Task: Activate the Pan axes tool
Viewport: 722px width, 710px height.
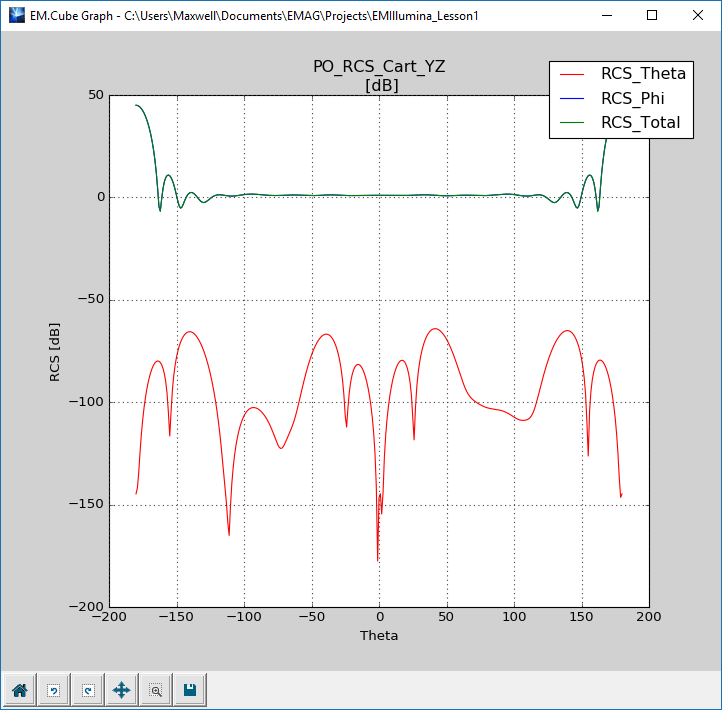Action: coord(122,690)
